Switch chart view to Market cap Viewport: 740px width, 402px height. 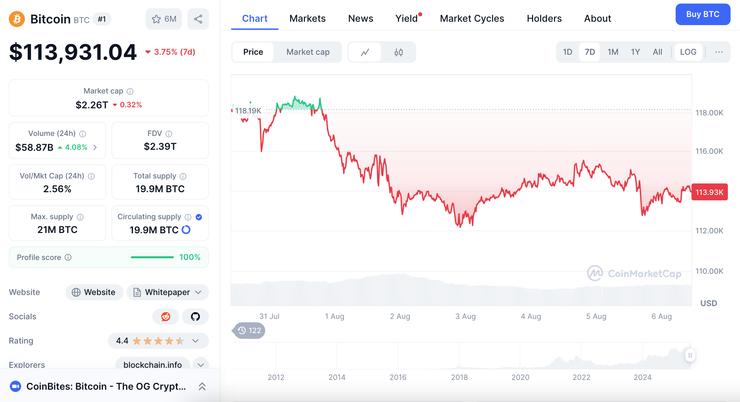[x=308, y=52]
